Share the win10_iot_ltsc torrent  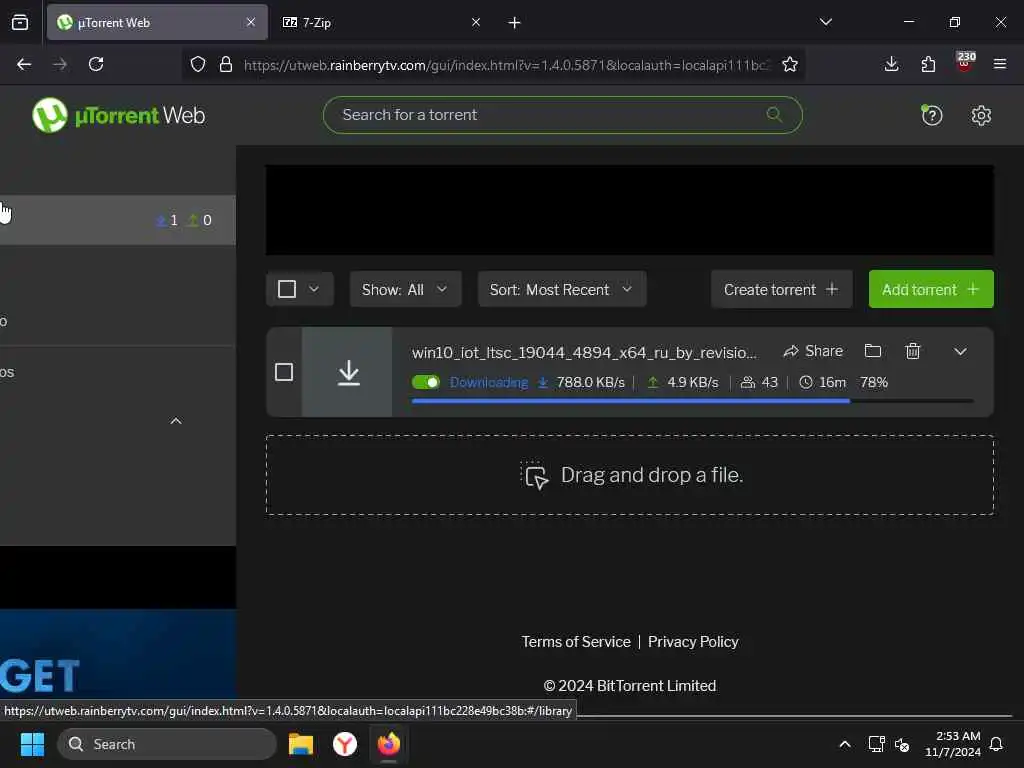[x=813, y=351]
